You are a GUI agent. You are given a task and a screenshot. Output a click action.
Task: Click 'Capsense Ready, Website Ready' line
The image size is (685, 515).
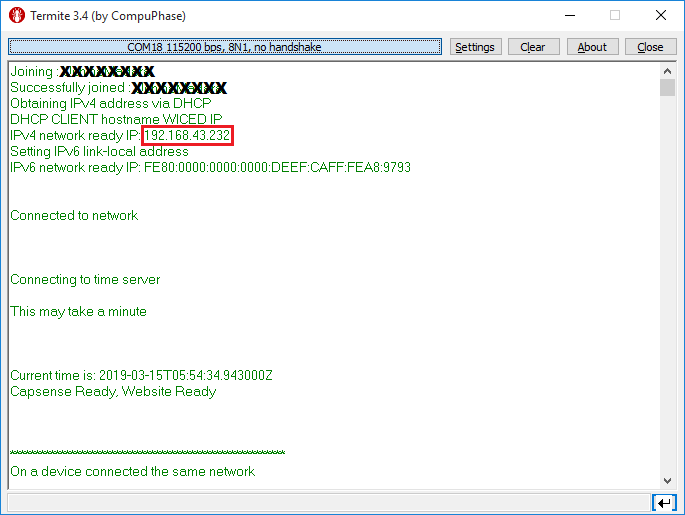click(113, 391)
